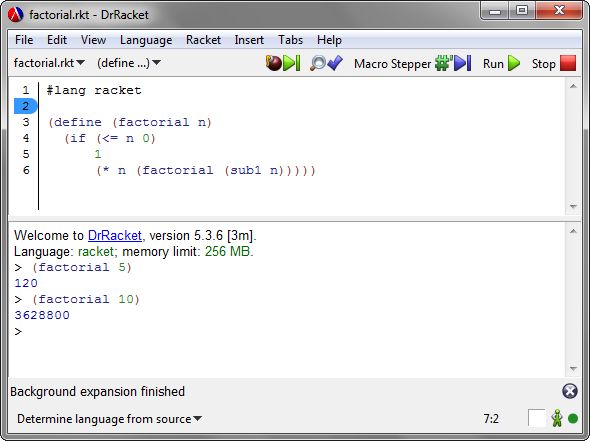Click the 7:2 cursor position indicator

(491, 419)
